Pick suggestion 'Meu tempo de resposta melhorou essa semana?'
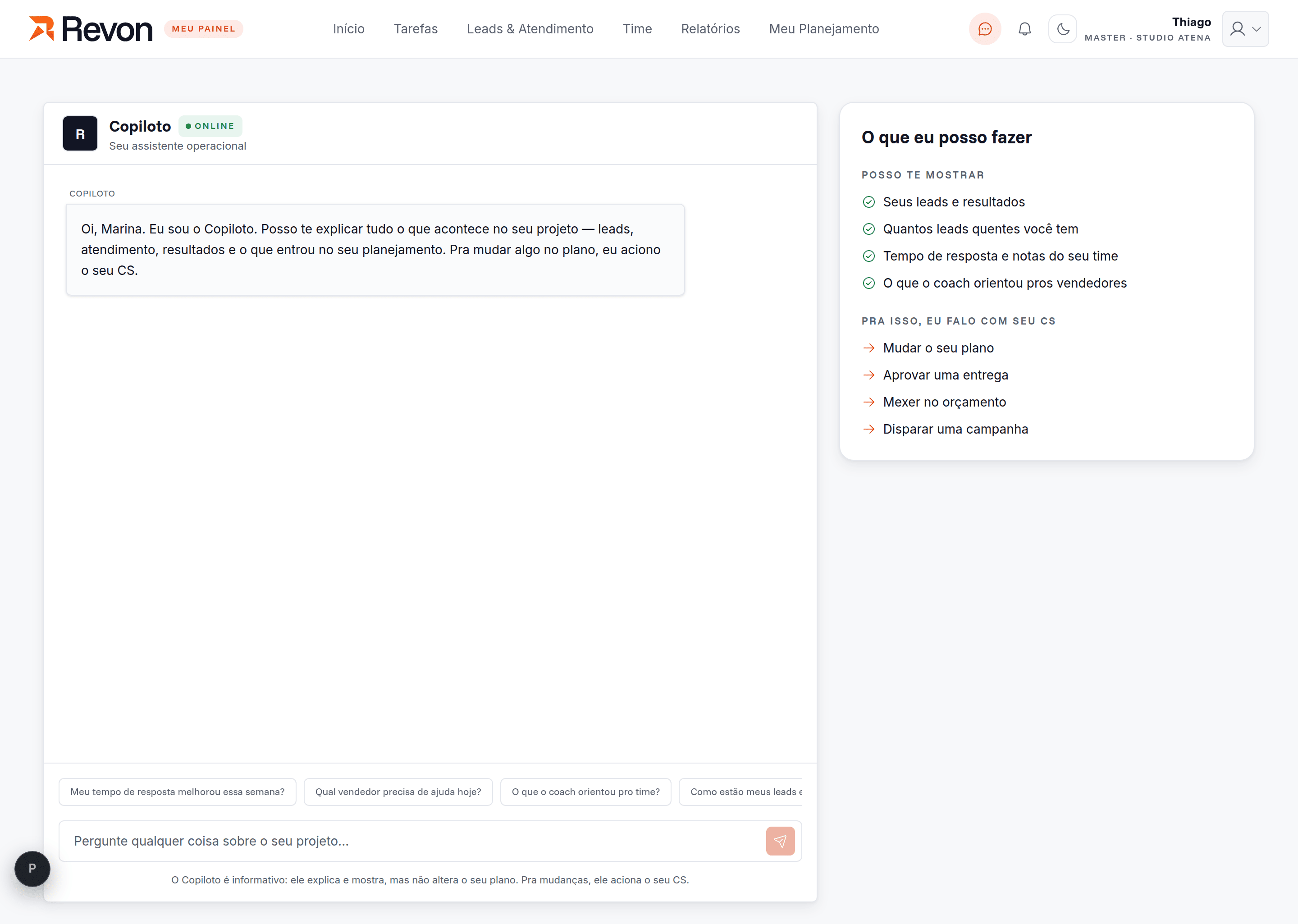The image size is (1298, 924). tap(178, 791)
